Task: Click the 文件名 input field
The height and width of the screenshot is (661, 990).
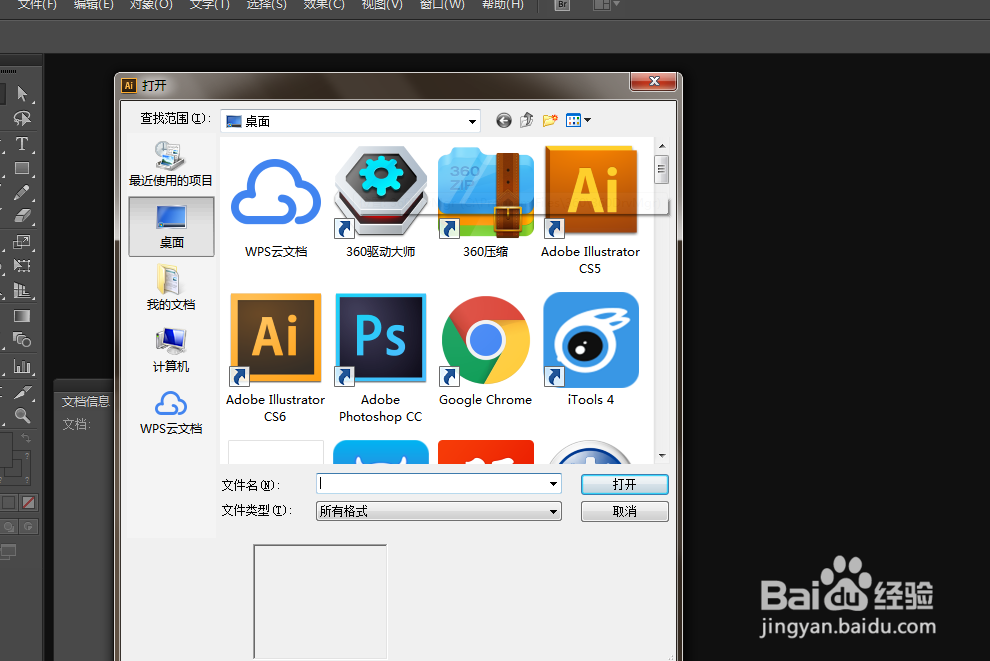Action: point(432,484)
